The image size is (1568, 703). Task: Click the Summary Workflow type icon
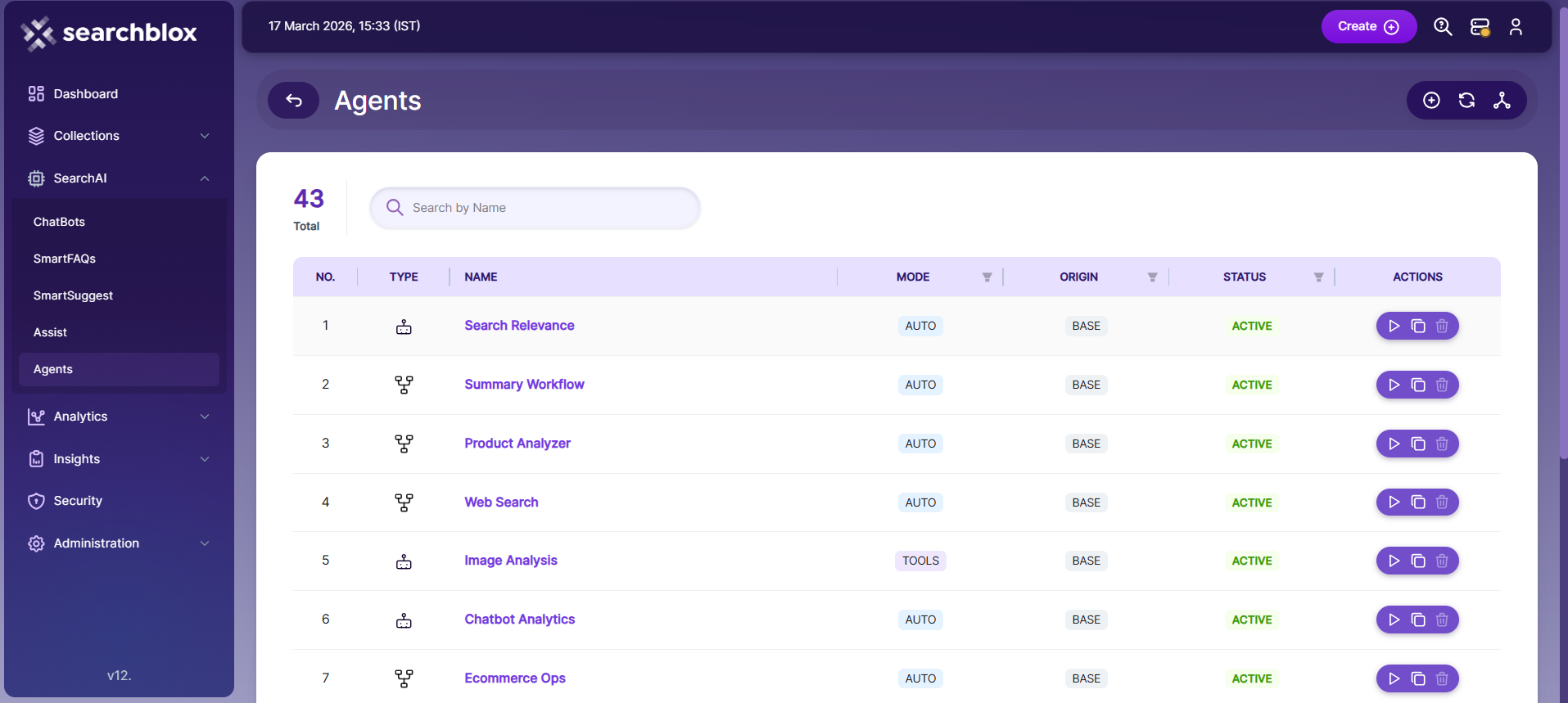pos(404,385)
